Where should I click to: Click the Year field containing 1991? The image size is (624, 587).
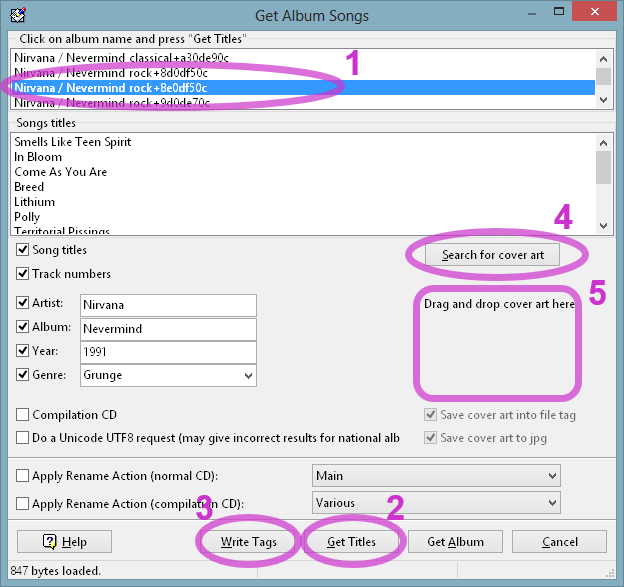pyautogui.click(x=168, y=352)
